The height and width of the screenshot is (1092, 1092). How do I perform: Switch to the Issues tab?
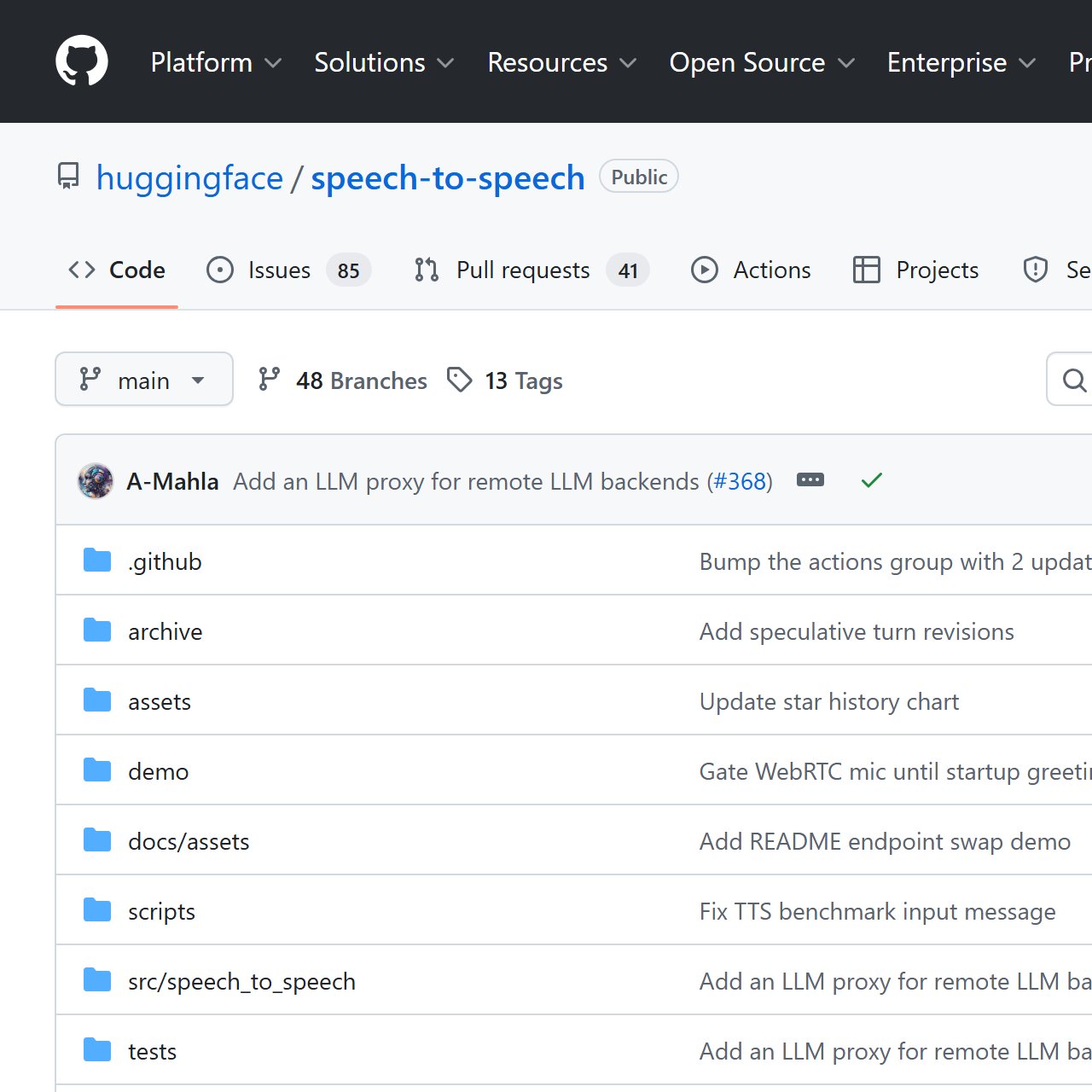click(x=288, y=270)
